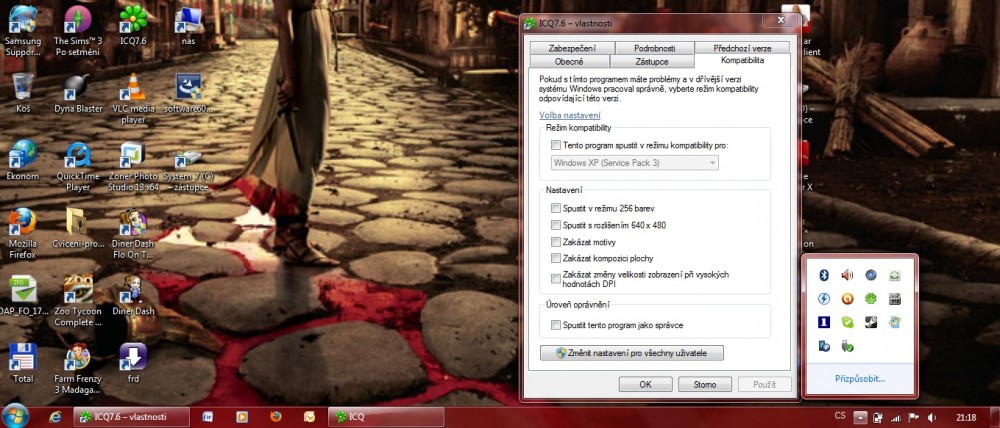Check 'Spustit v režimu 256 barev'
Viewport: 1000px width, 428px height.
click(x=555, y=208)
